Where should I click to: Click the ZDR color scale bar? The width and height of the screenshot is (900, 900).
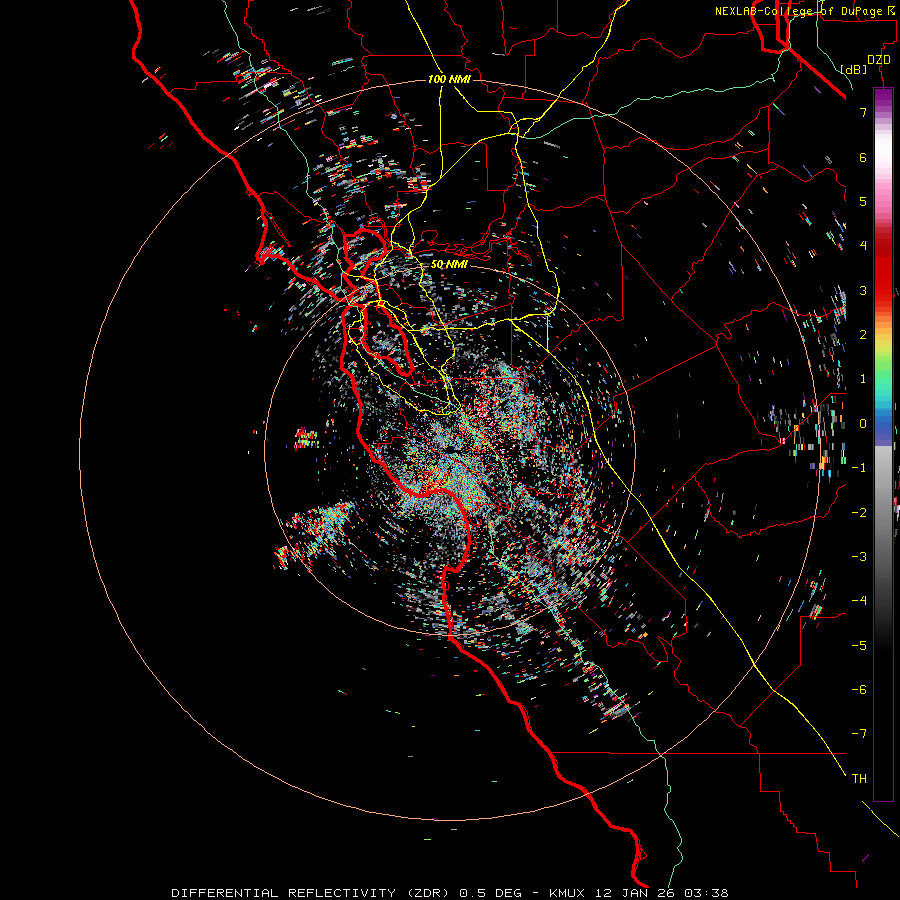click(883, 444)
